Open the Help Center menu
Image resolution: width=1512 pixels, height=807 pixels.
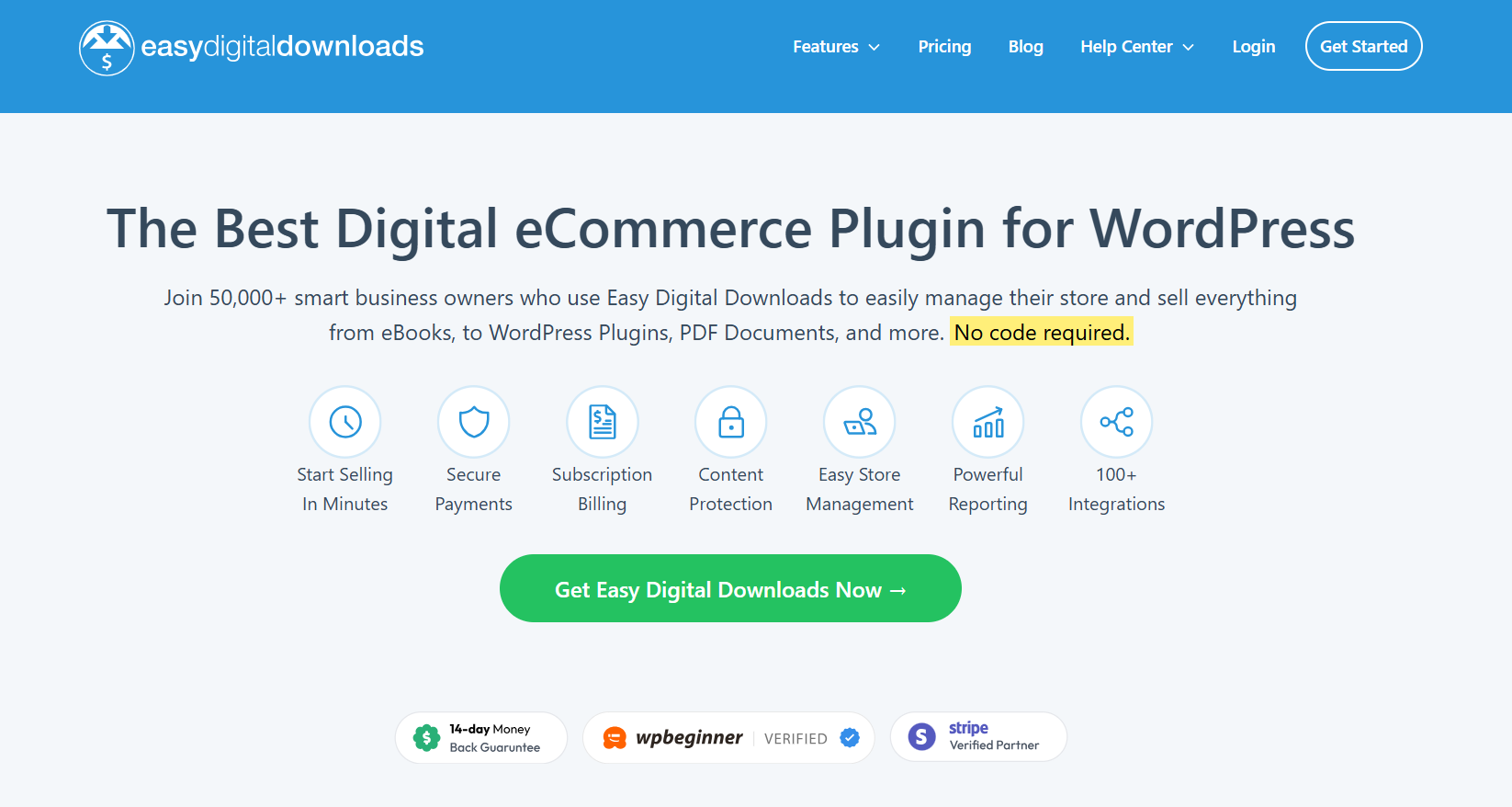pos(1137,47)
